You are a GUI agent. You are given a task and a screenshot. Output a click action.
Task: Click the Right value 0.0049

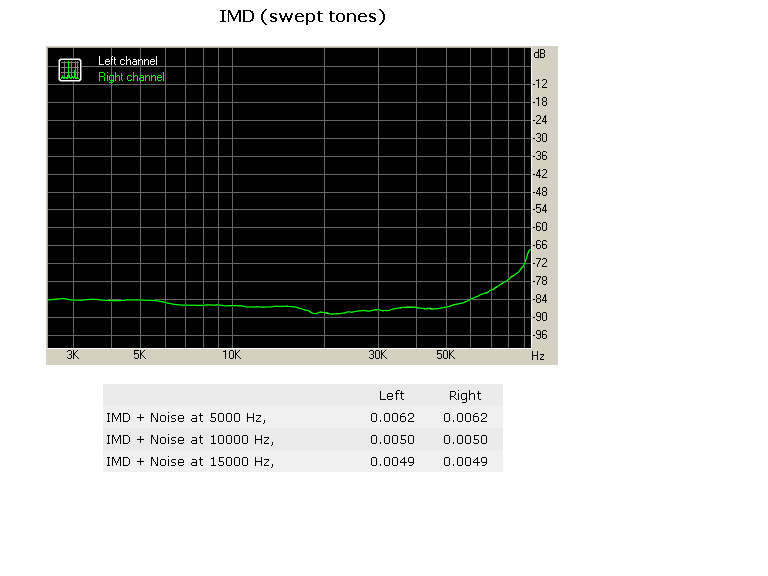tap(465, 461)
